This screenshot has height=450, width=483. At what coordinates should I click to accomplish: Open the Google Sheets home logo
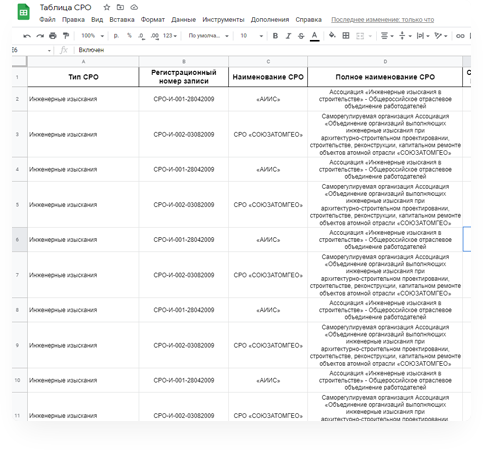point(23,12)
